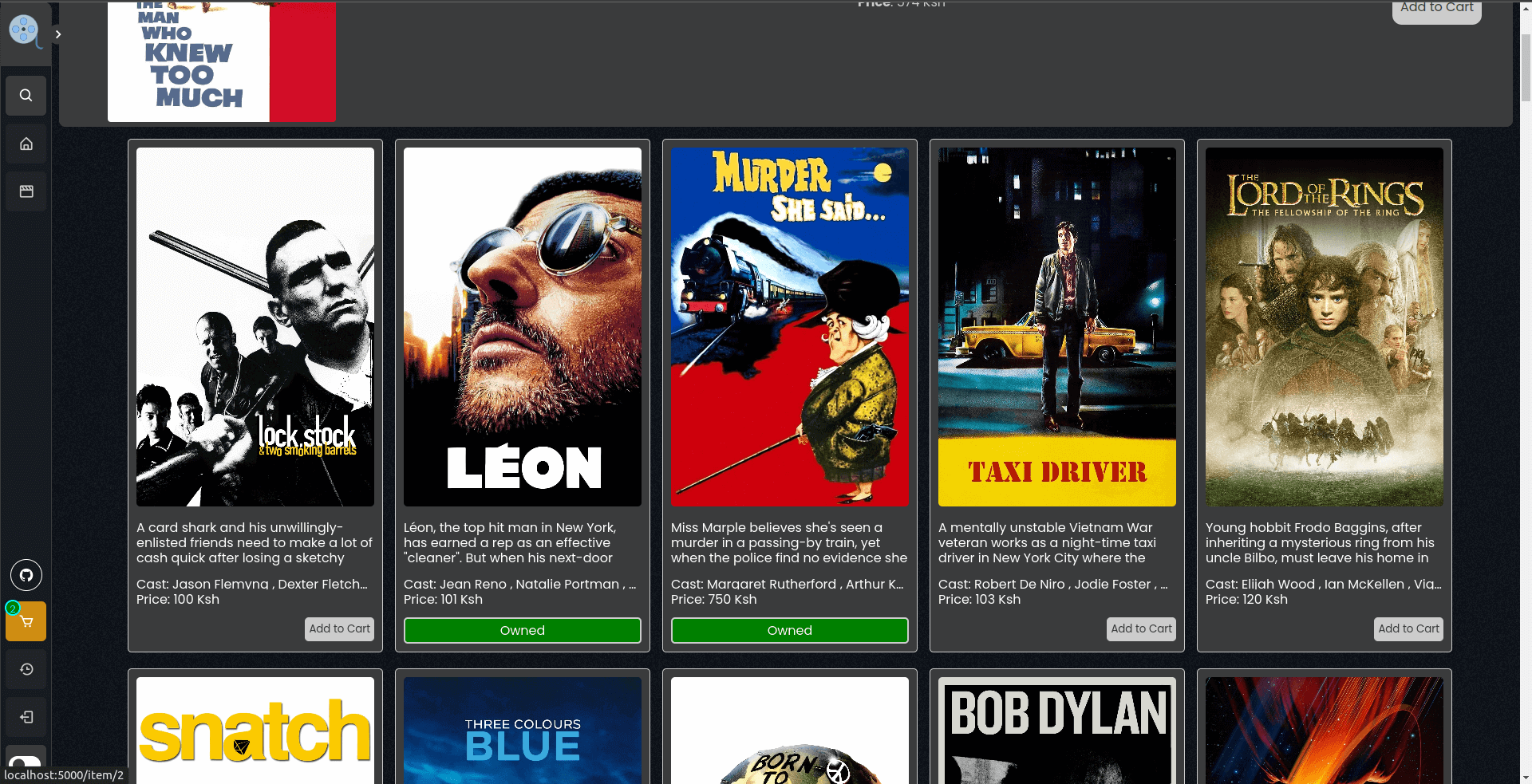Viewport: 1532px width, 784px height.
Task: Click 'Cast: Elijah Wood, Ian McKellen' text
Action: pos(1323,584)
